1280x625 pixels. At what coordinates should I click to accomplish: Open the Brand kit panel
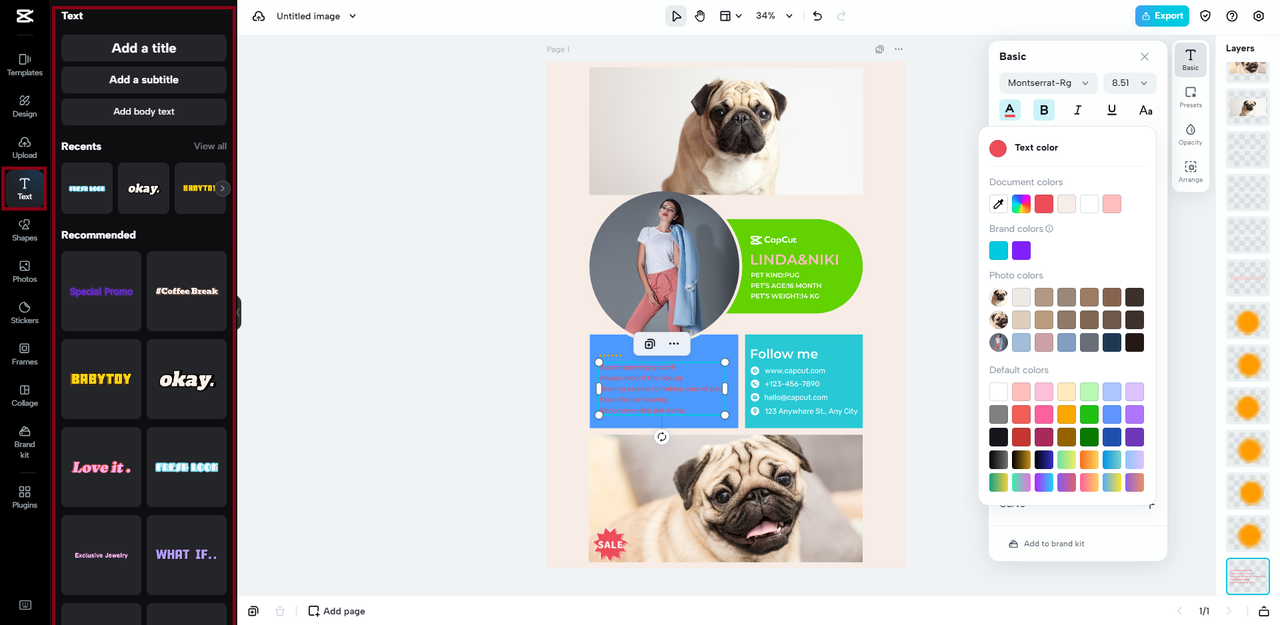(24, 441)
